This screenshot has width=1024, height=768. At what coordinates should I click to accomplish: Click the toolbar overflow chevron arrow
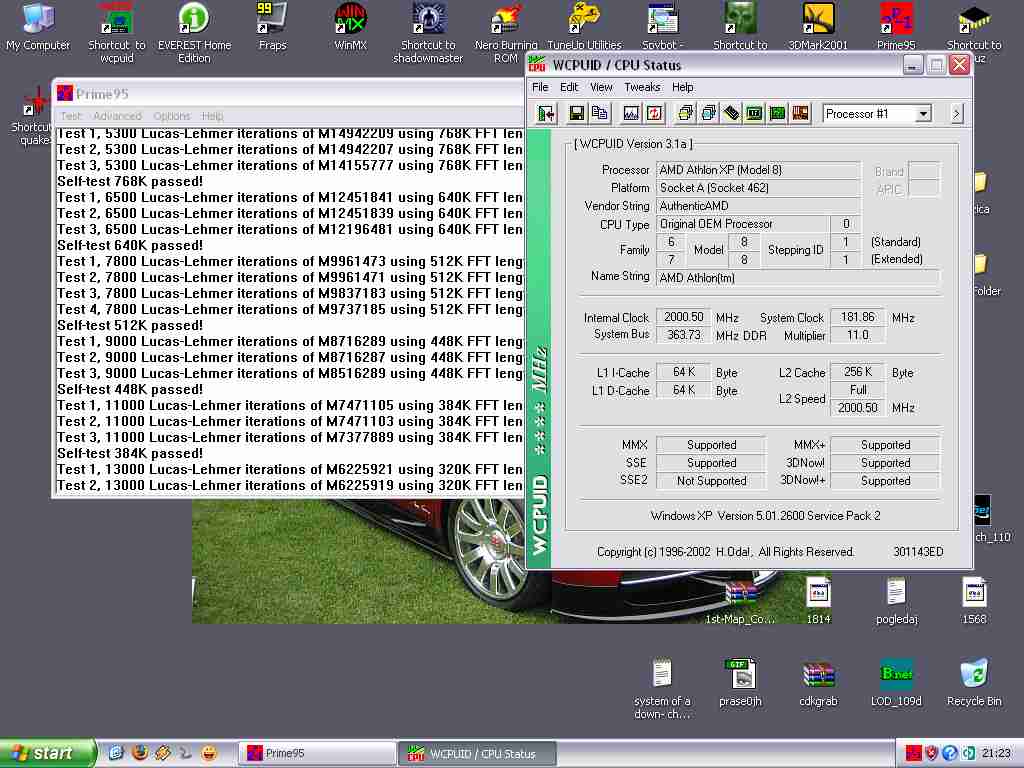point(956,114)
